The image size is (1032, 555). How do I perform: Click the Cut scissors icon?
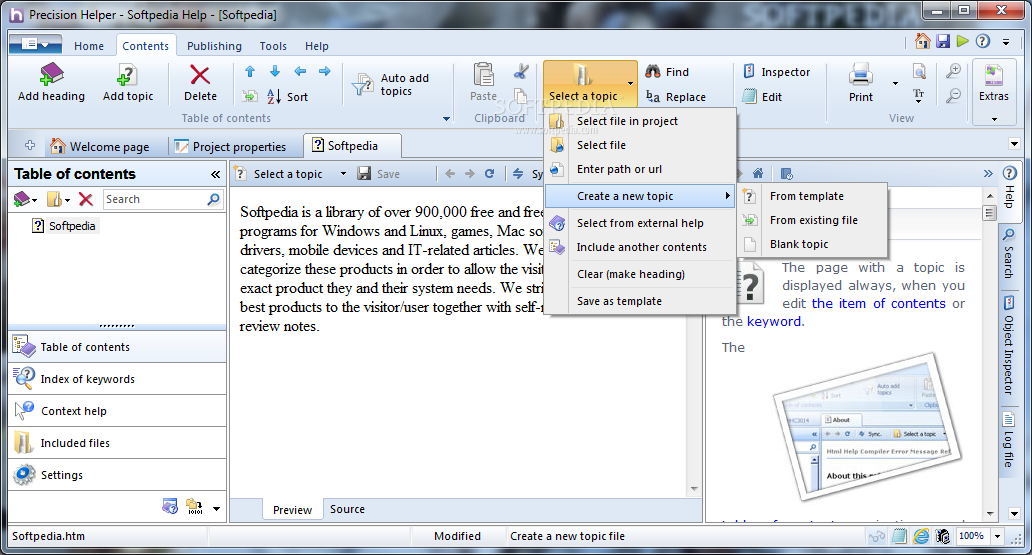click(521, 71)
